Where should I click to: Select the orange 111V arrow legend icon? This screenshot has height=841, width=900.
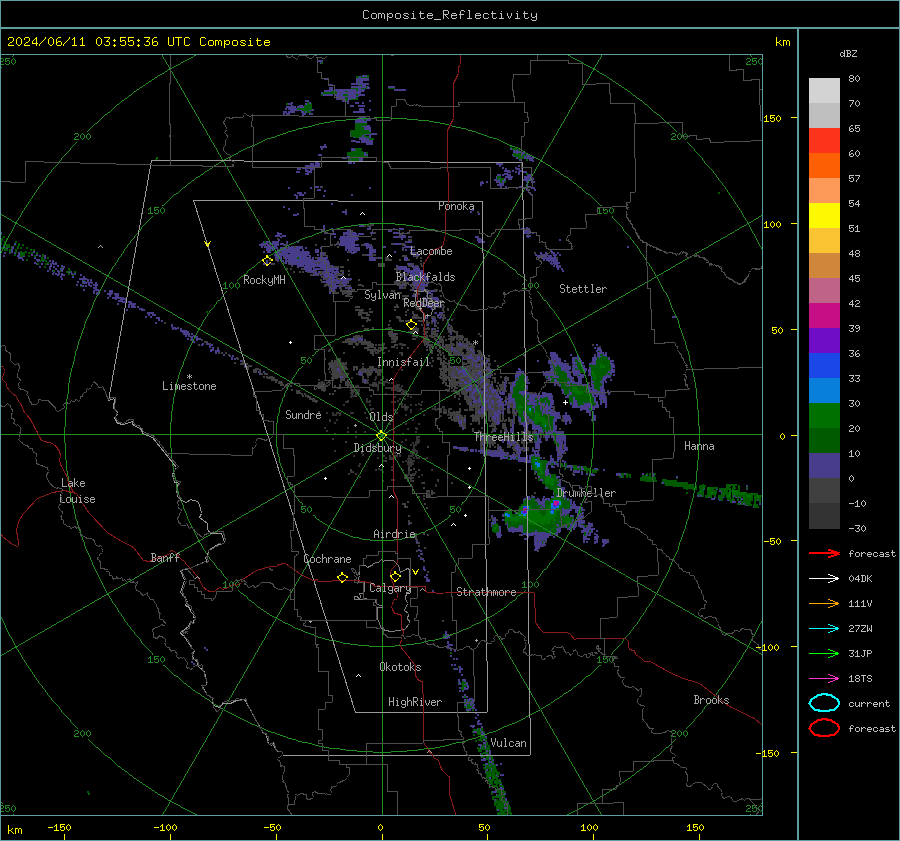[x=824, y=603]
